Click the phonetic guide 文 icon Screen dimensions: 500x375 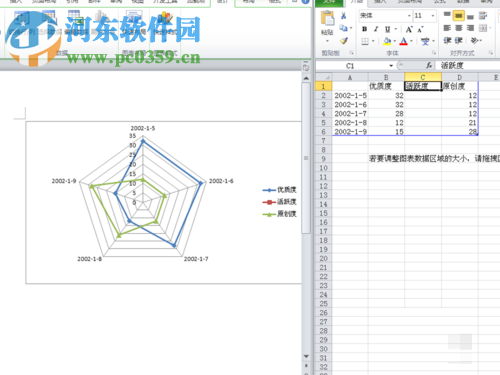click(425, 41)
